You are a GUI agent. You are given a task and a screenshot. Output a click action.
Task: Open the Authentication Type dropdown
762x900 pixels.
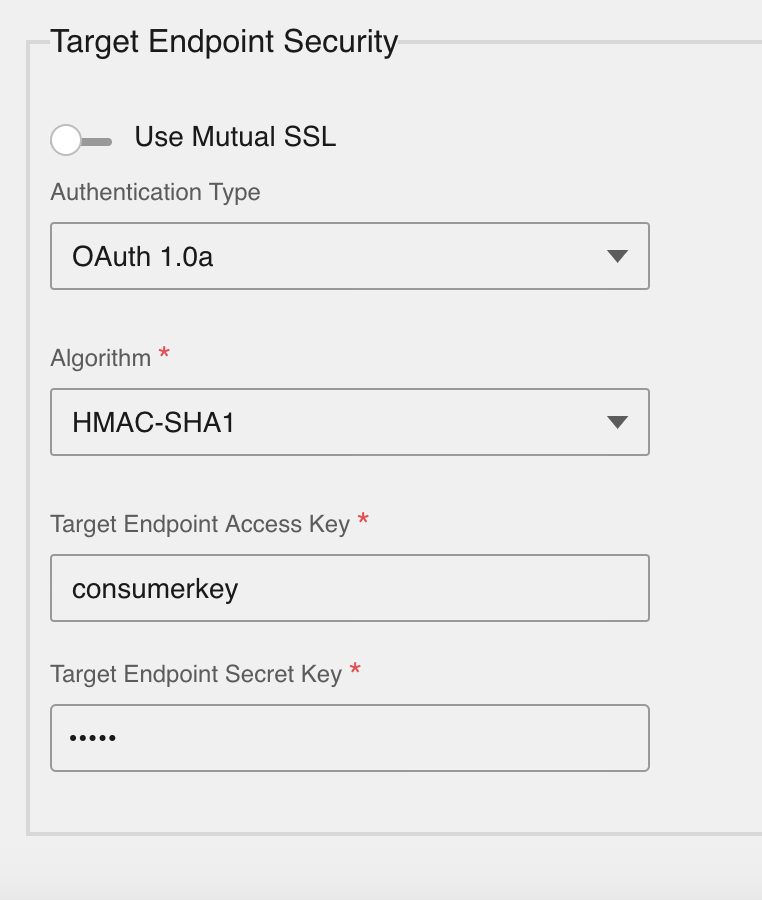point(349,256)
